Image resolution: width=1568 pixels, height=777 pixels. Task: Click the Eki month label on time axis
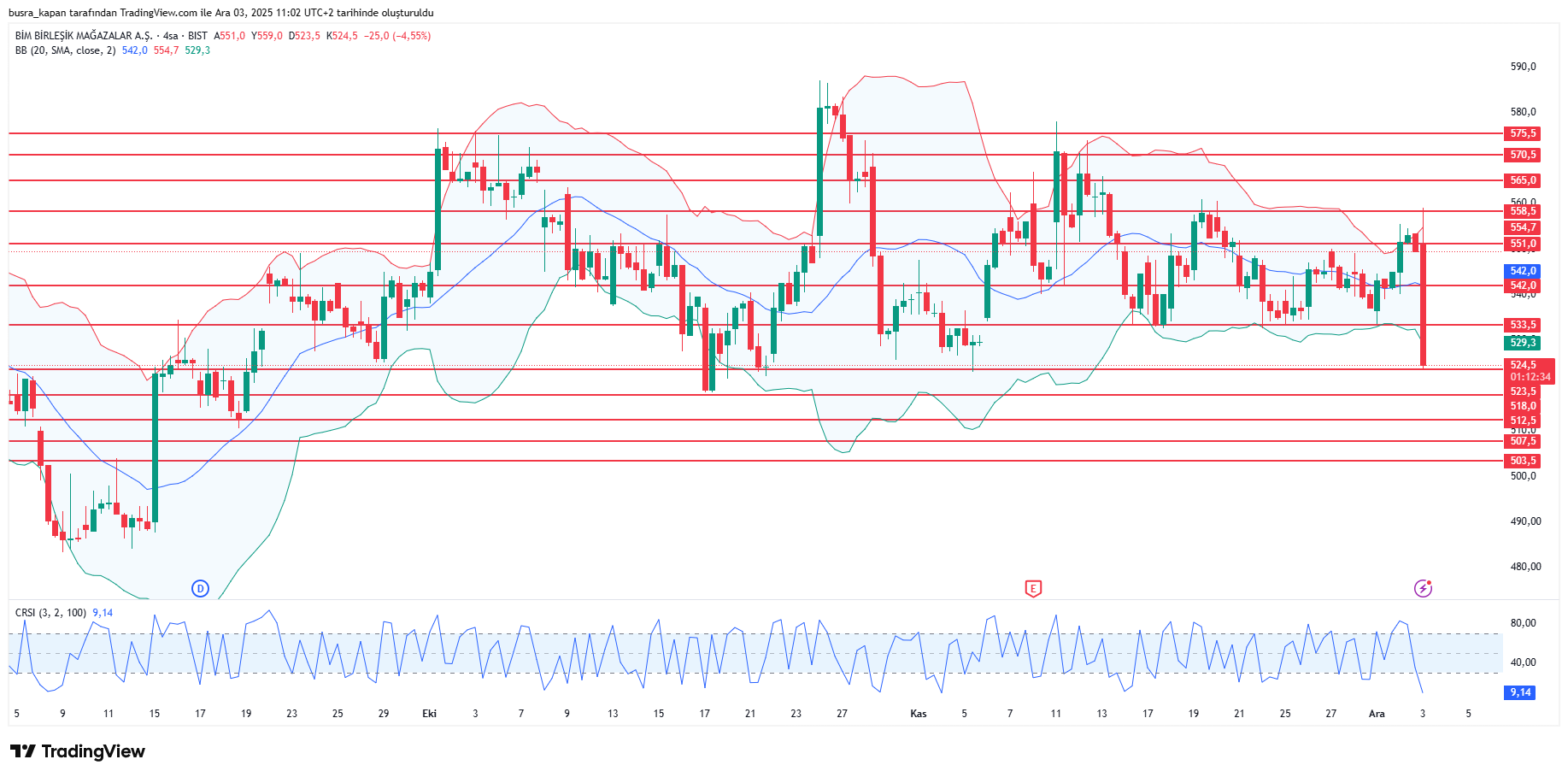[x=429, y=714]
